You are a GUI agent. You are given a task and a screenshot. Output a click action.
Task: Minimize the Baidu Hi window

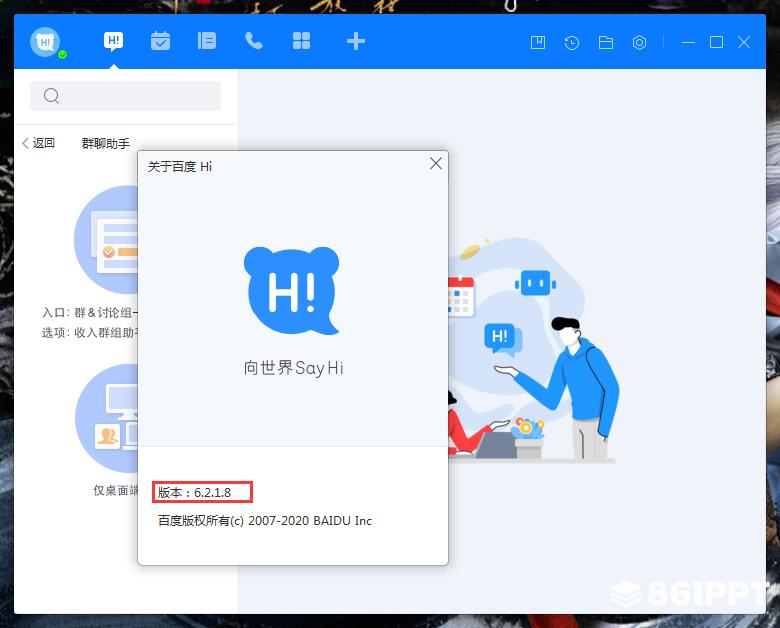(x=688, y=43)
